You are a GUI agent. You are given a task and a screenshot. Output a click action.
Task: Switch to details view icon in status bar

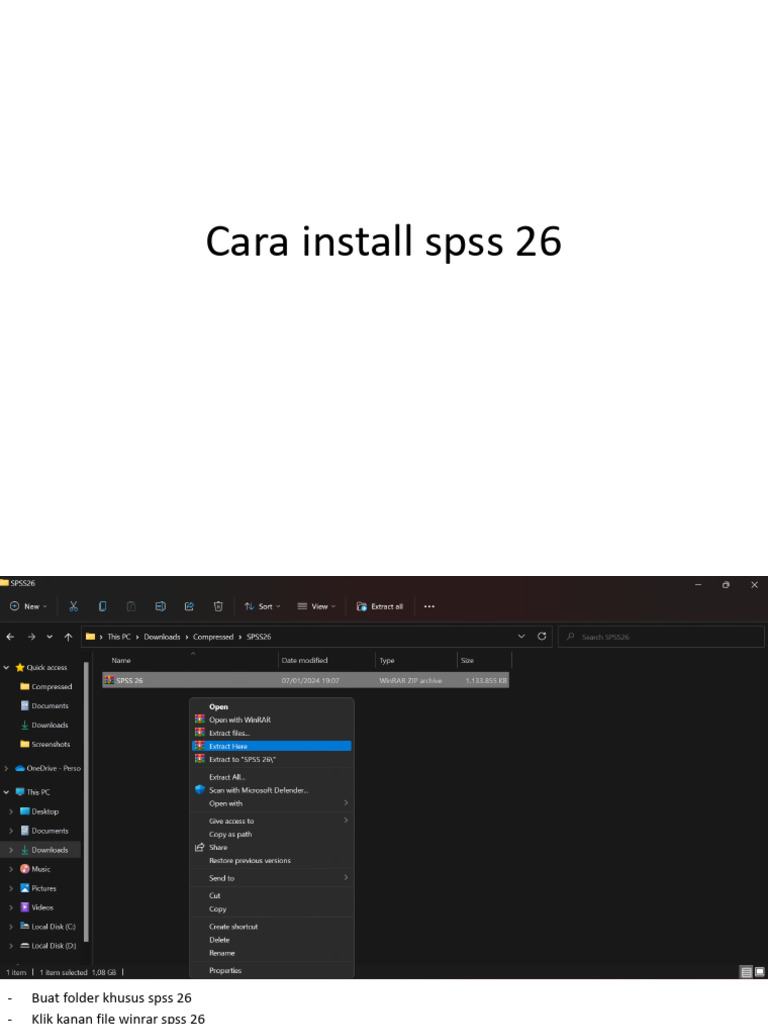(x=746, y=972)
